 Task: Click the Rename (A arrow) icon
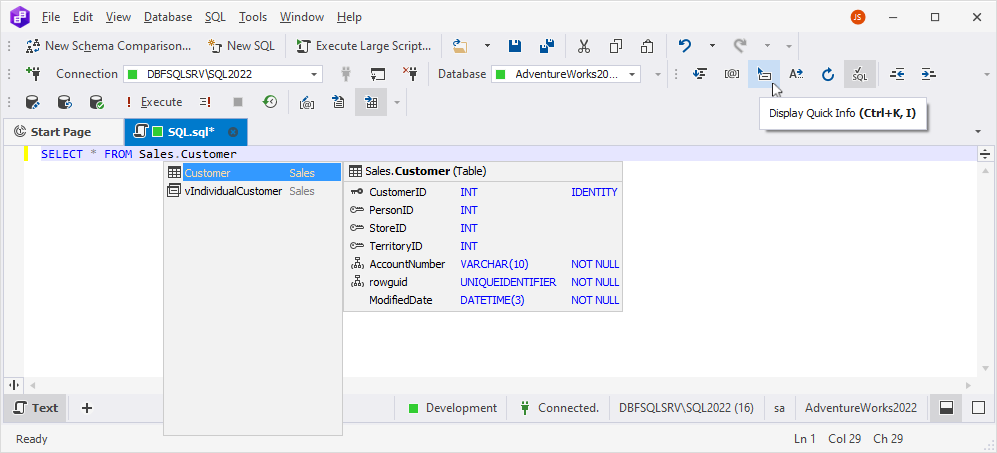point(796,74)
